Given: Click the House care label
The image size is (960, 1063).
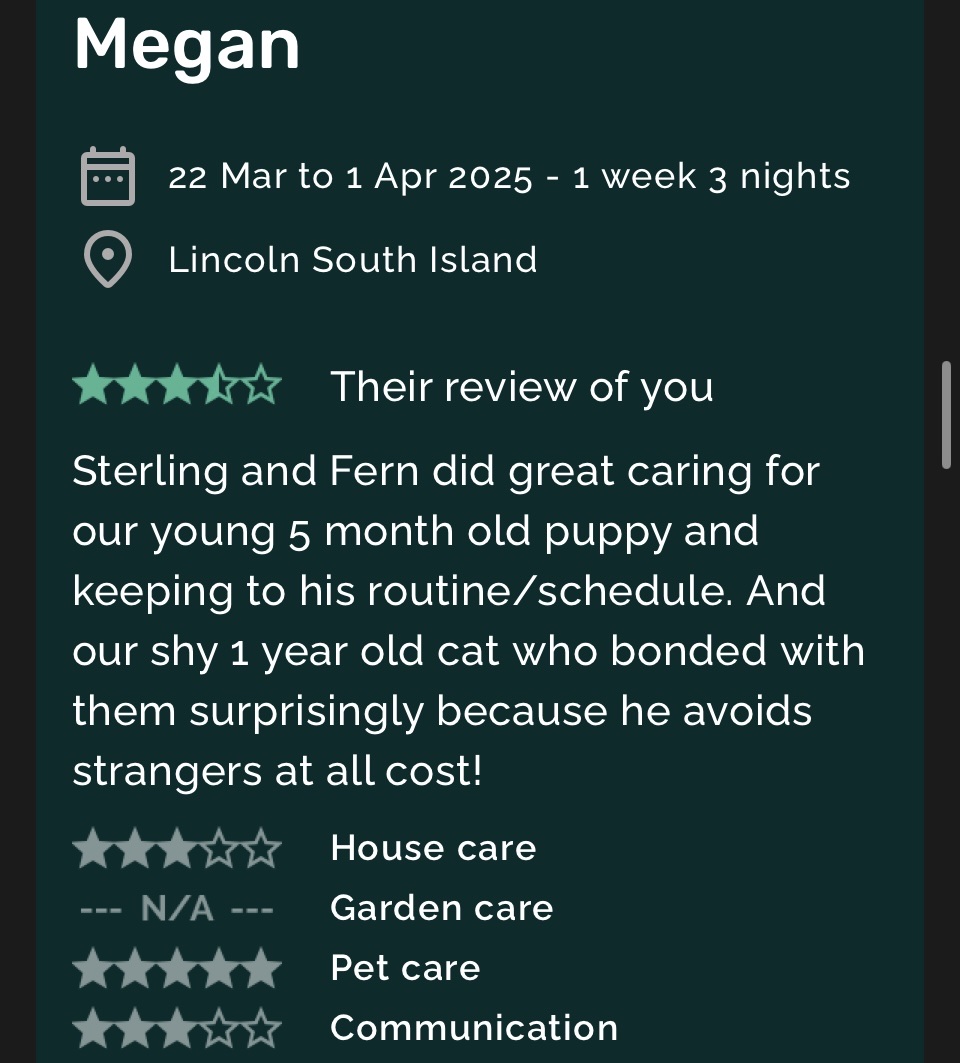Looking at the screenshot, I should [433, 848].
